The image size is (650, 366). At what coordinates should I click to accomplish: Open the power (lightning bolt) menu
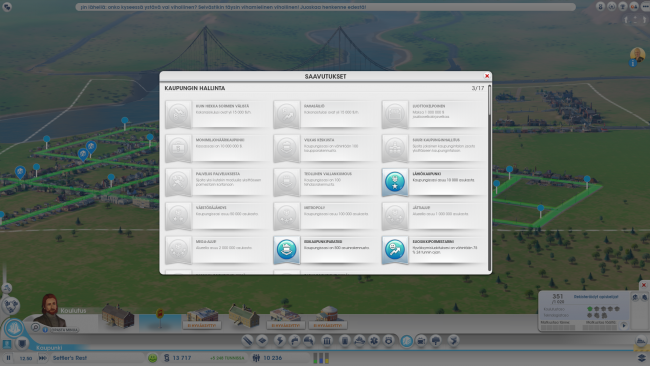click(x=279, y=341)
